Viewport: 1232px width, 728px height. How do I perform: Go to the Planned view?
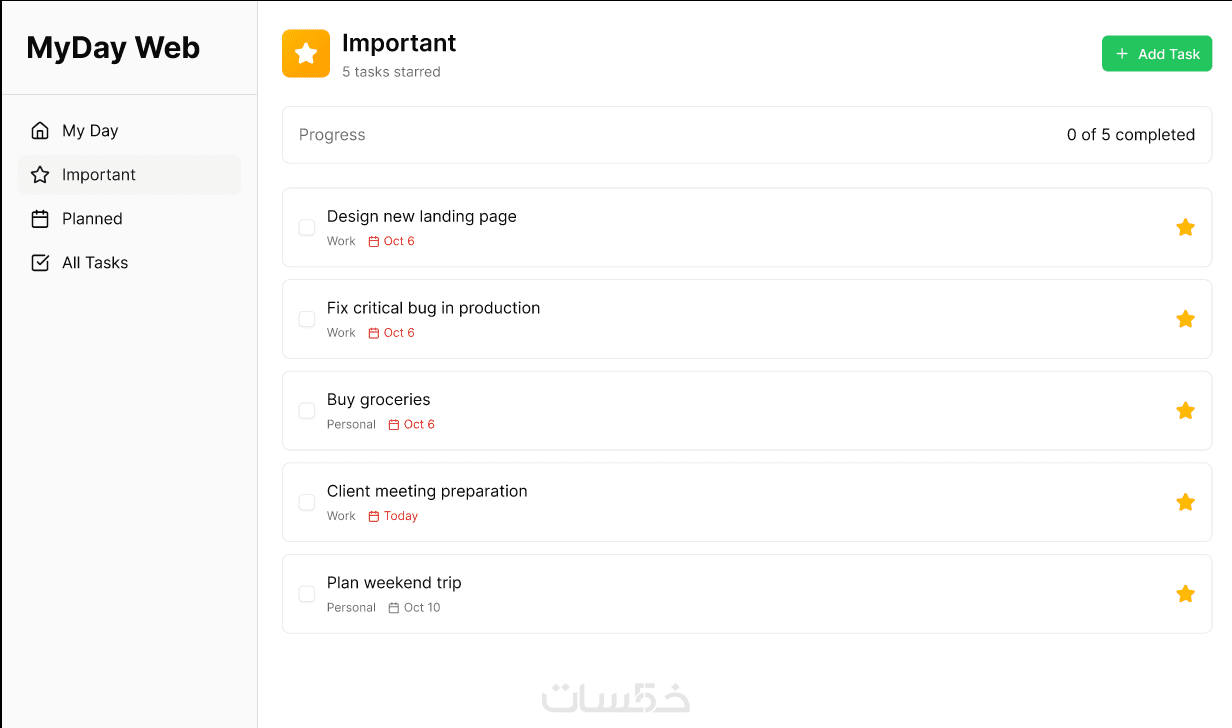point(92,219)
